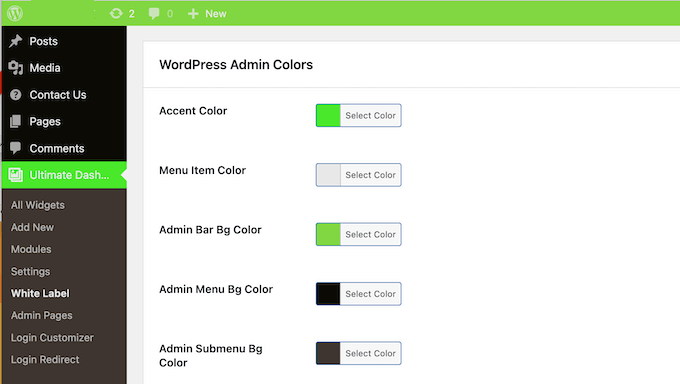The image size is (680, 384).
Task: Click the WordPress Admin Colors heading
Action: point(236,65)
